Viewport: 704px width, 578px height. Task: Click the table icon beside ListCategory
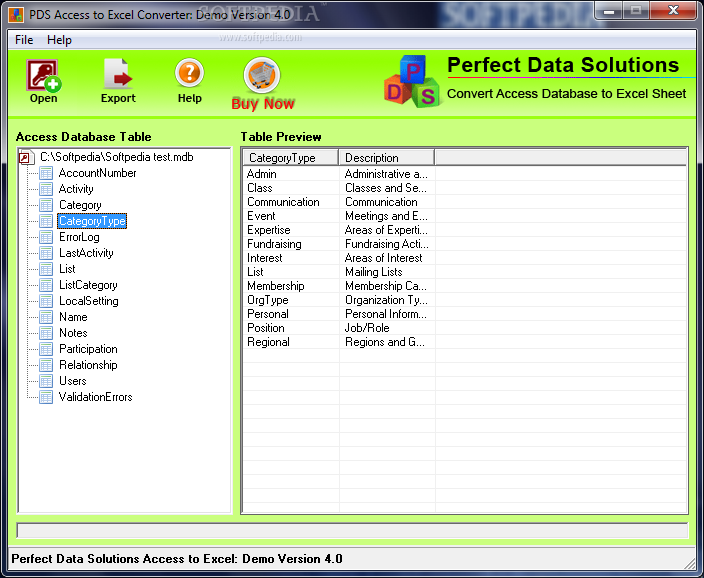pyautogui.click(x=46, y=285)
